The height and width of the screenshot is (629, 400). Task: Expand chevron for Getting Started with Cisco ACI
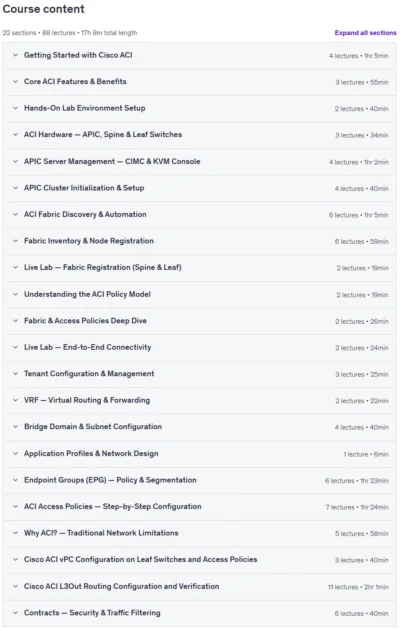tap(15, 55)
